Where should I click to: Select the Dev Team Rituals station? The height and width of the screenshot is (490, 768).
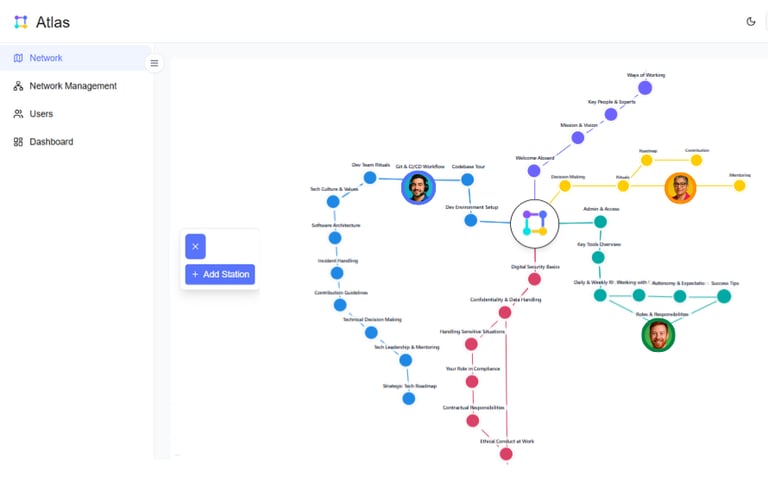370,178
